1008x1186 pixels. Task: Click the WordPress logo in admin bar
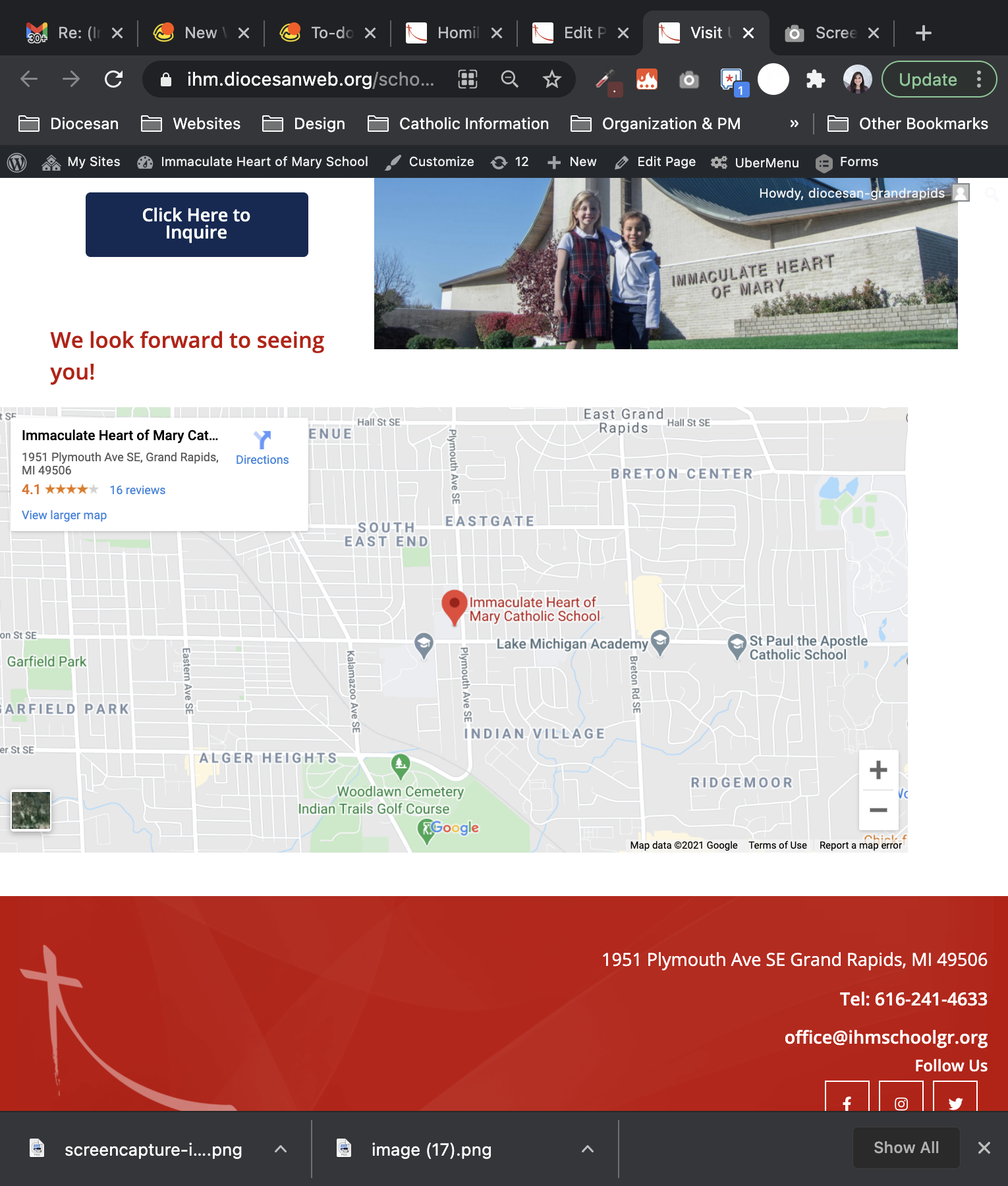17,162
